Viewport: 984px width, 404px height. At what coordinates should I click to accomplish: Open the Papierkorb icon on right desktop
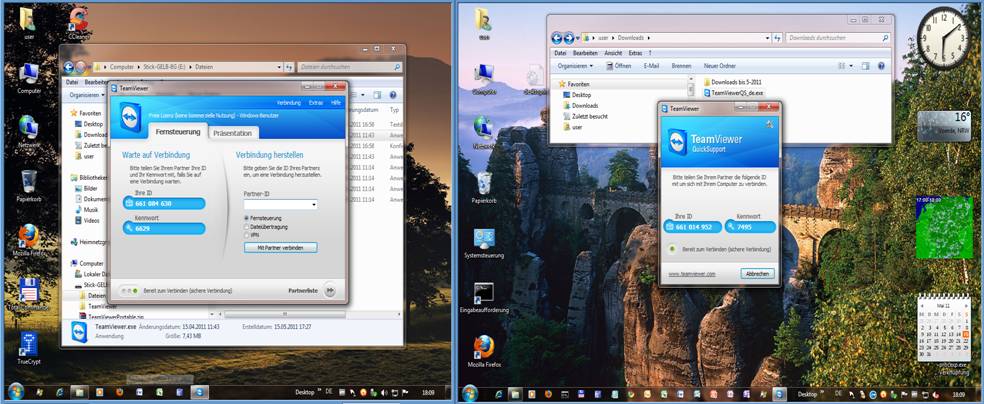[x=484, y=188]
